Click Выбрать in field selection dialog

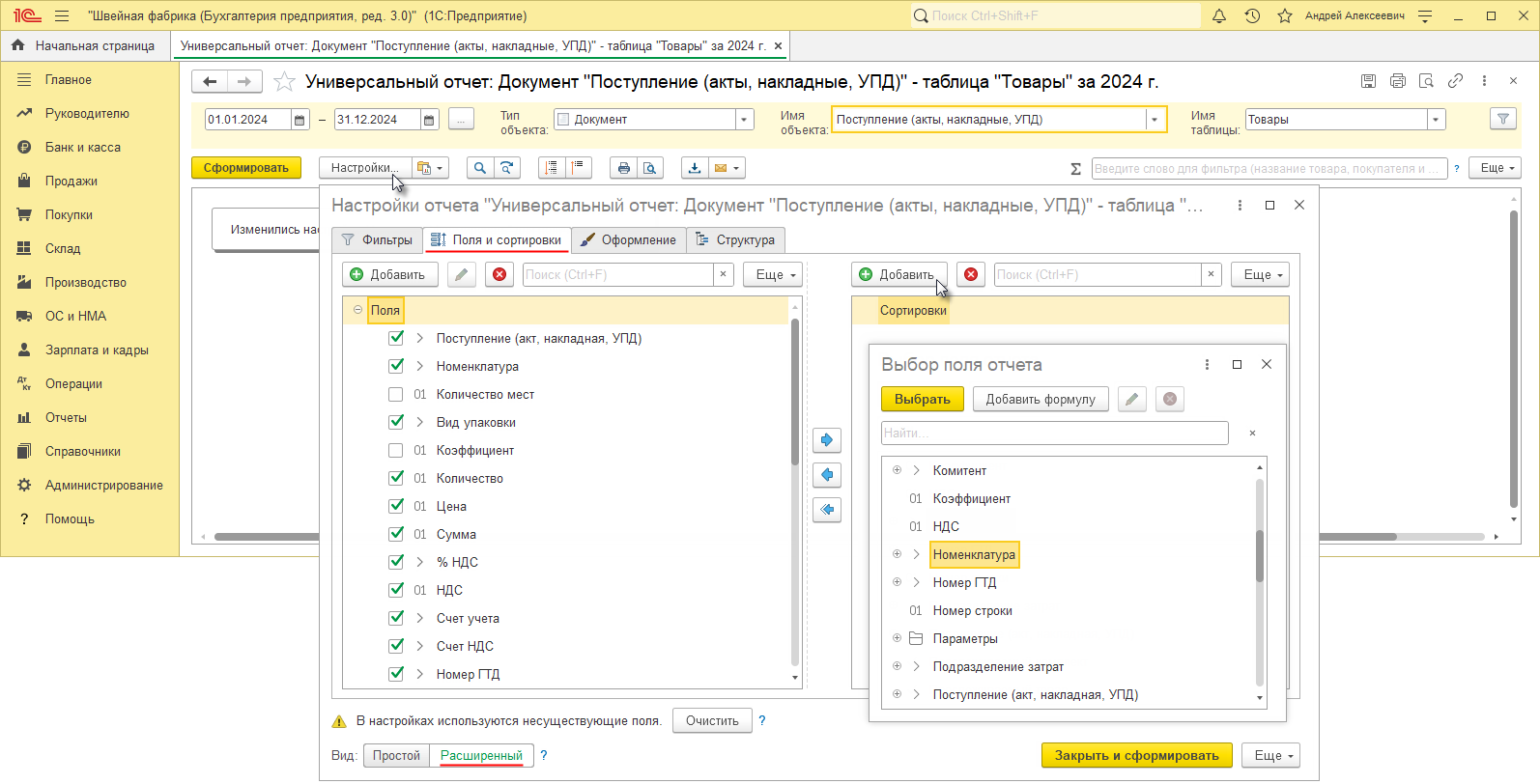923,400
